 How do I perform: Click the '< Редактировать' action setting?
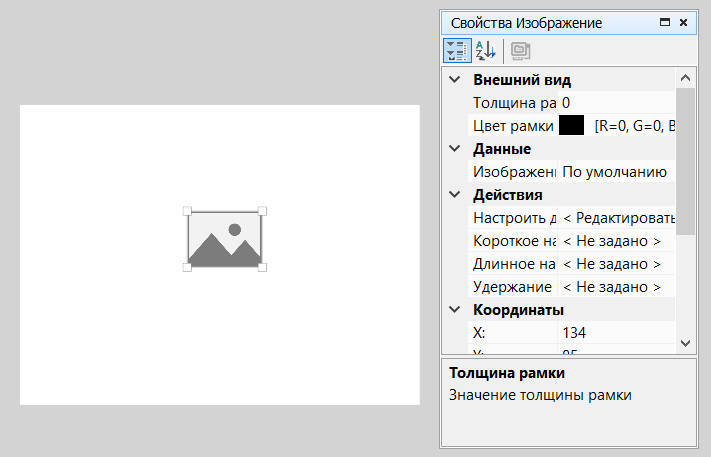click(617, 218)
